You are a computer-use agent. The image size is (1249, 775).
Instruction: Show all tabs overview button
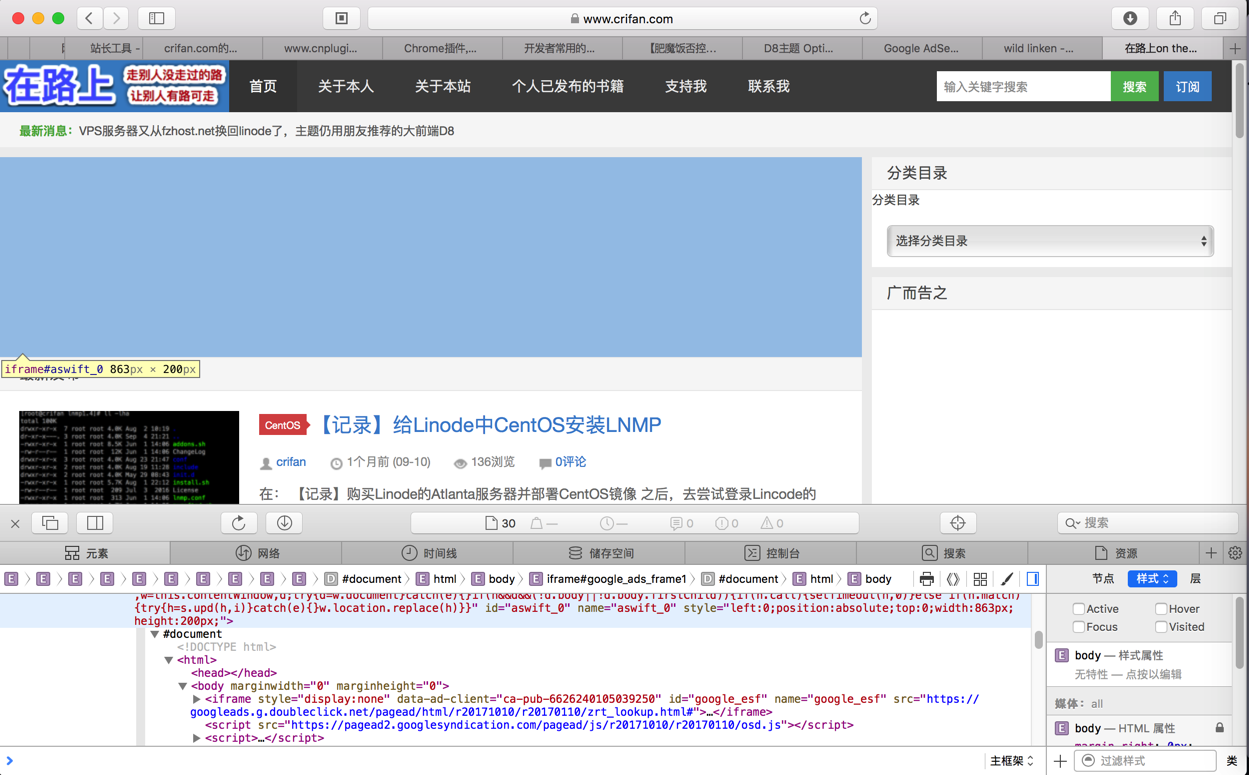point(1220,18)
